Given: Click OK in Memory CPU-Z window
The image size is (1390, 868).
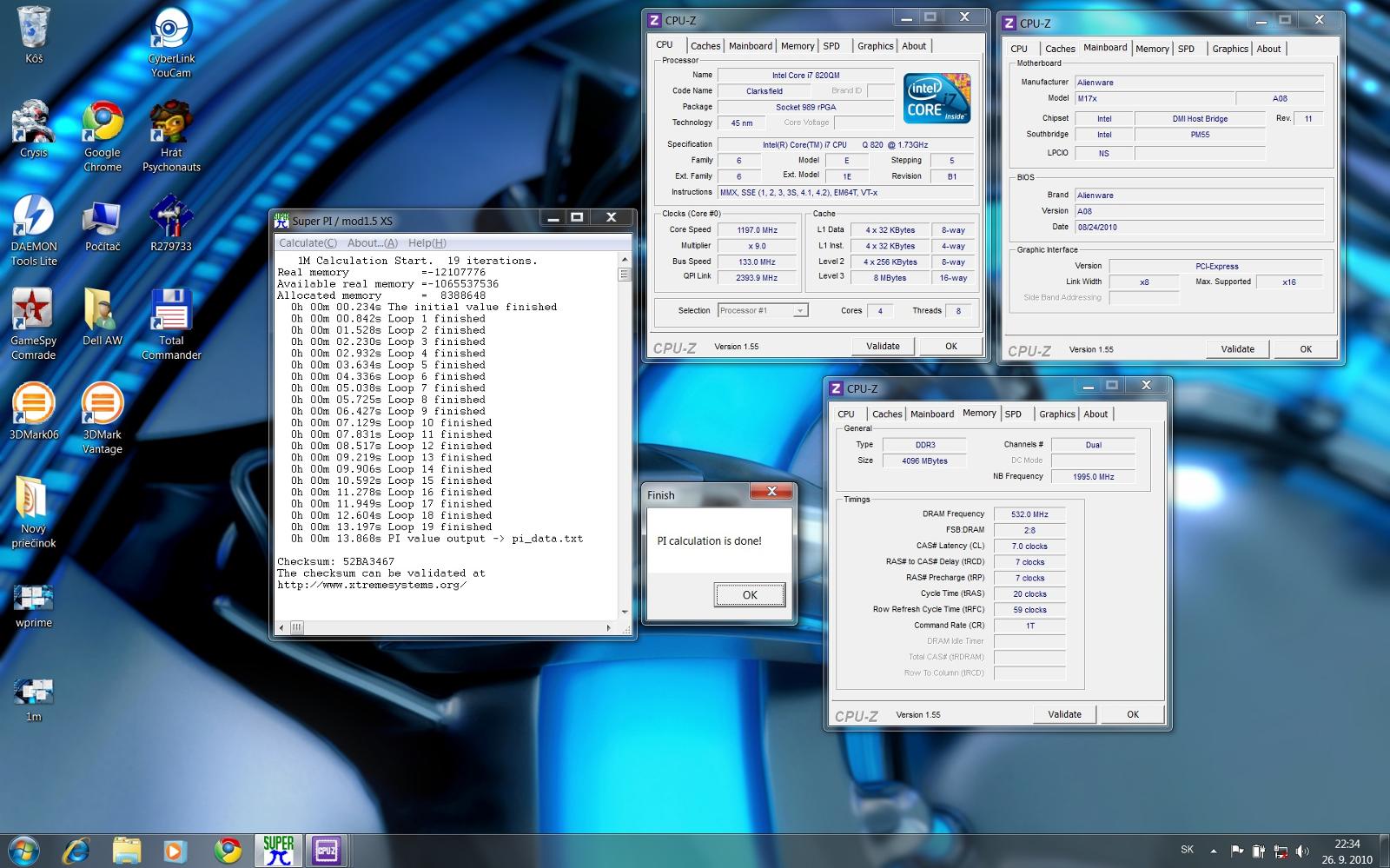Looking at the screenshot, I should point(1133,714).
